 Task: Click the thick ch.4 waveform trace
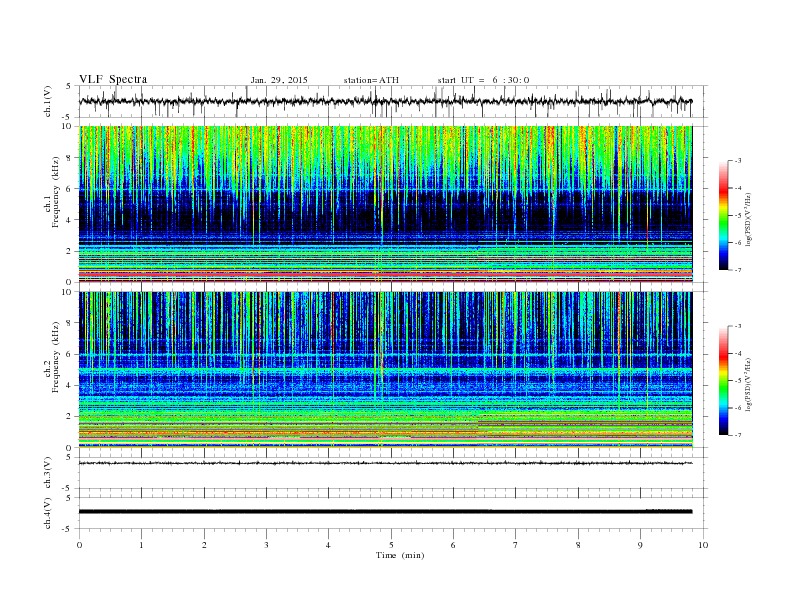coord(385,512)
